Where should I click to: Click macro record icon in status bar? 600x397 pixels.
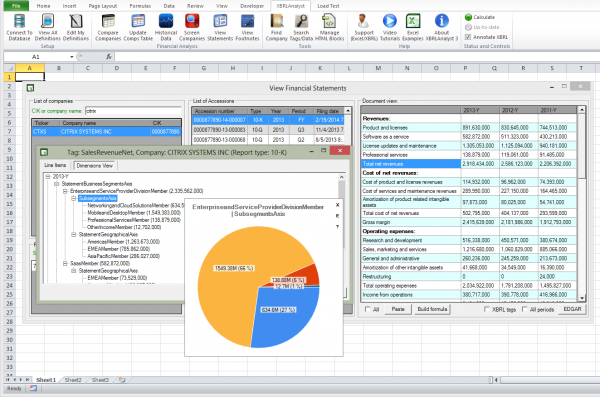click(x=33, y=388)
